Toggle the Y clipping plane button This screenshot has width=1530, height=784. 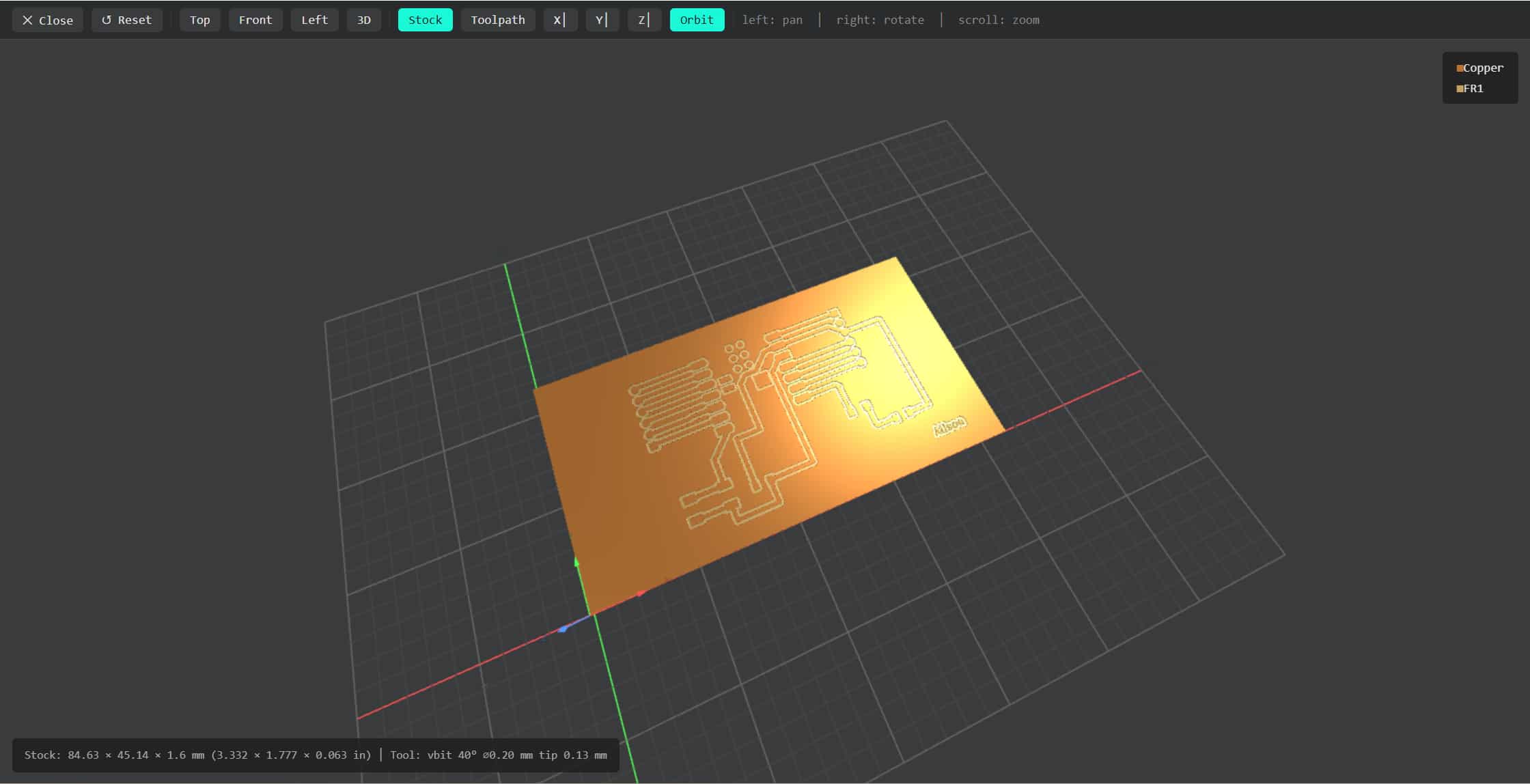(x=601, y=20)
